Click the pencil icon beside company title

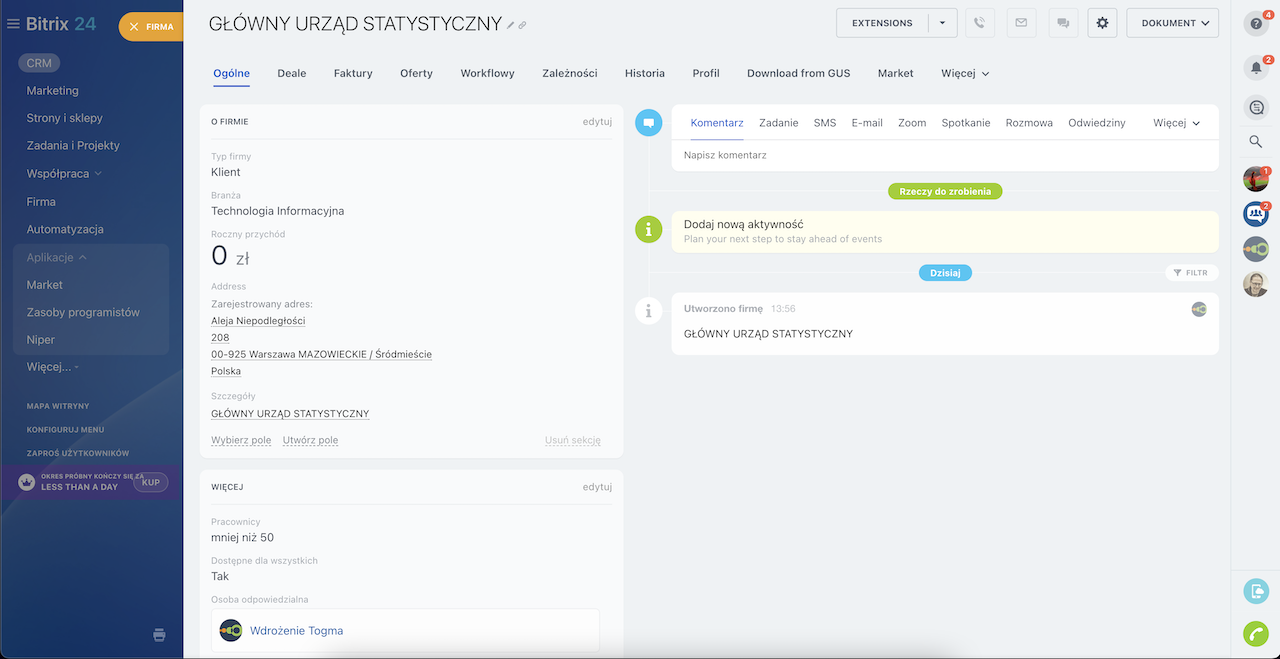511,25
